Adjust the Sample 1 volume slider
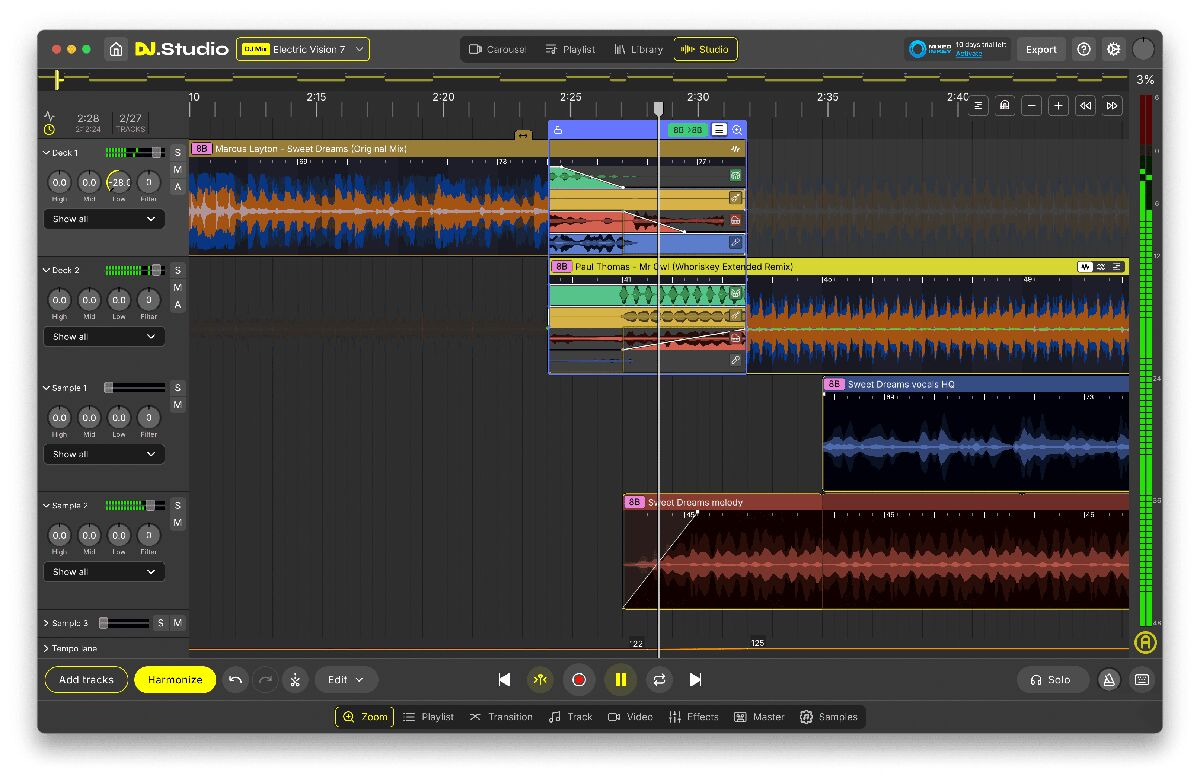The height and width of the screenshot is (778, 1200). [x=109, y=387]
